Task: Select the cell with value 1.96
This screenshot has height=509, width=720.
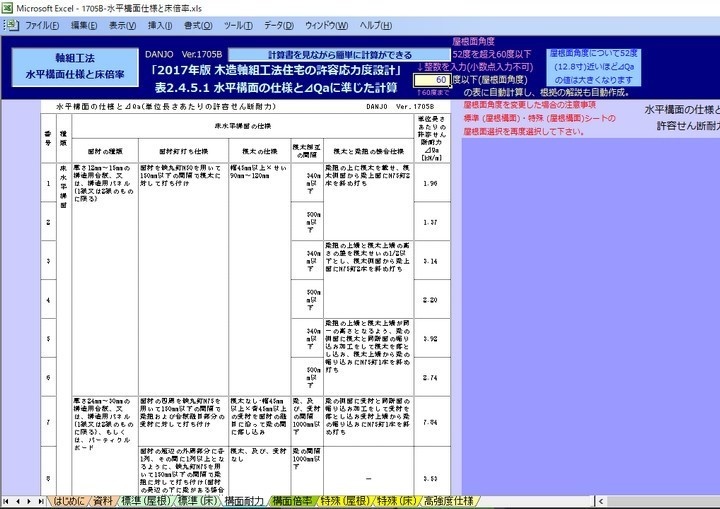Action: [432, 183]
